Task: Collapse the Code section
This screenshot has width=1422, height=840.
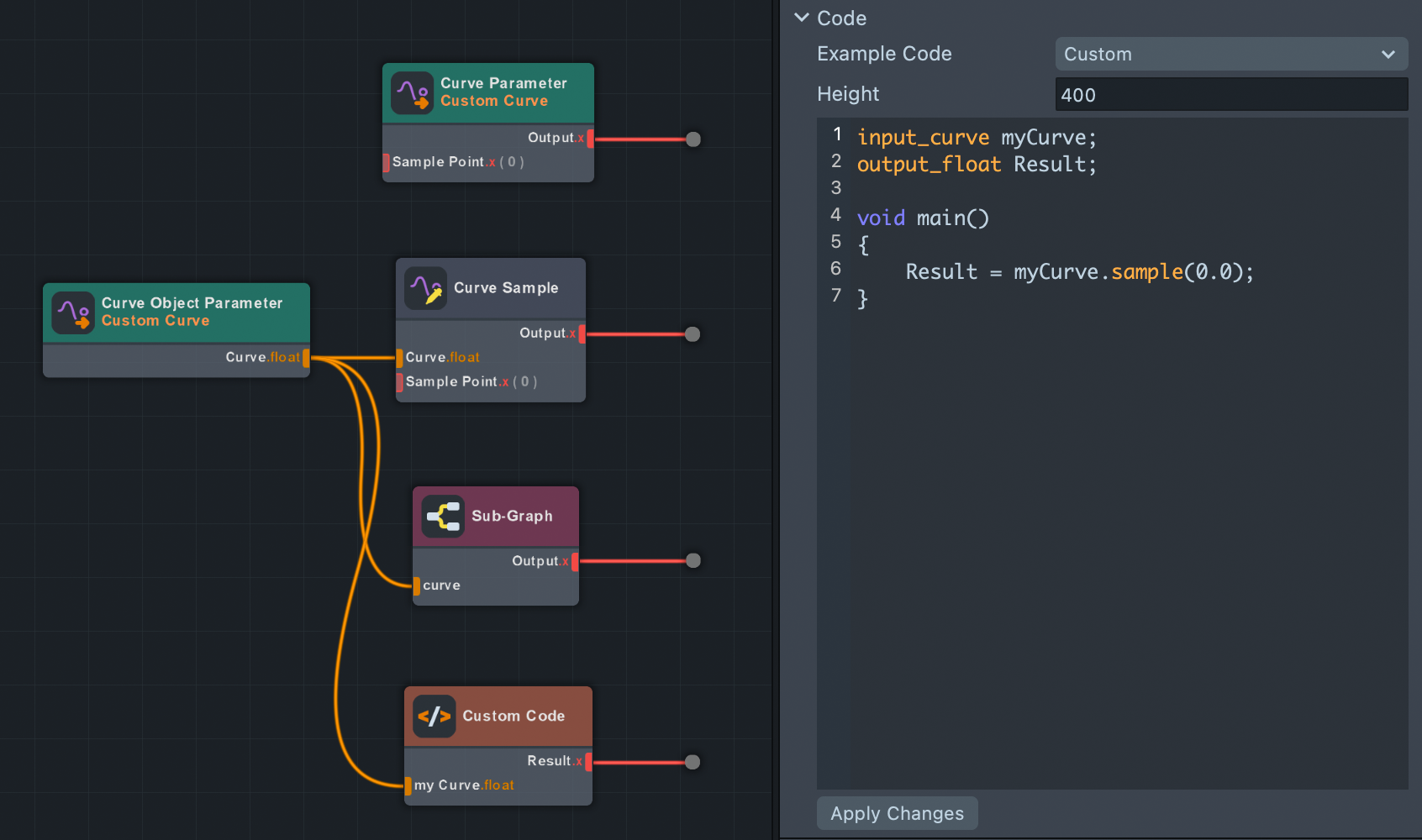Action: click(x=802, y=18)
